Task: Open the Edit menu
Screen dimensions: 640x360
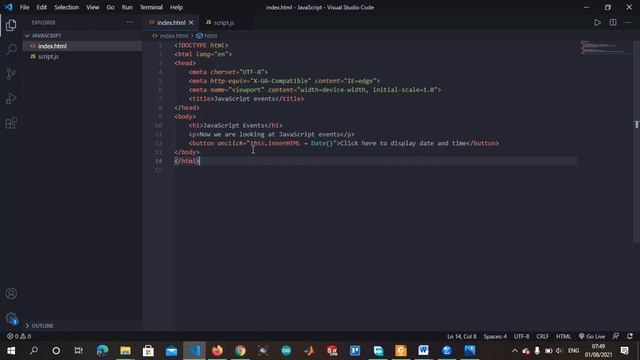Action: 42,7
